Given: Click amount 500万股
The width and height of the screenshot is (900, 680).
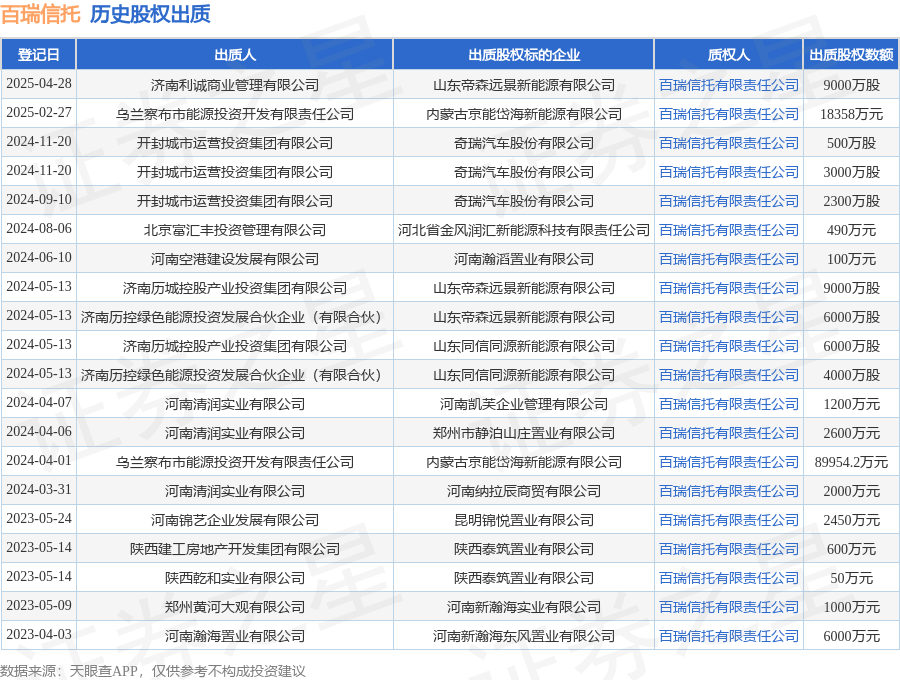Looking at the screenshot, I should coord(851,143).
